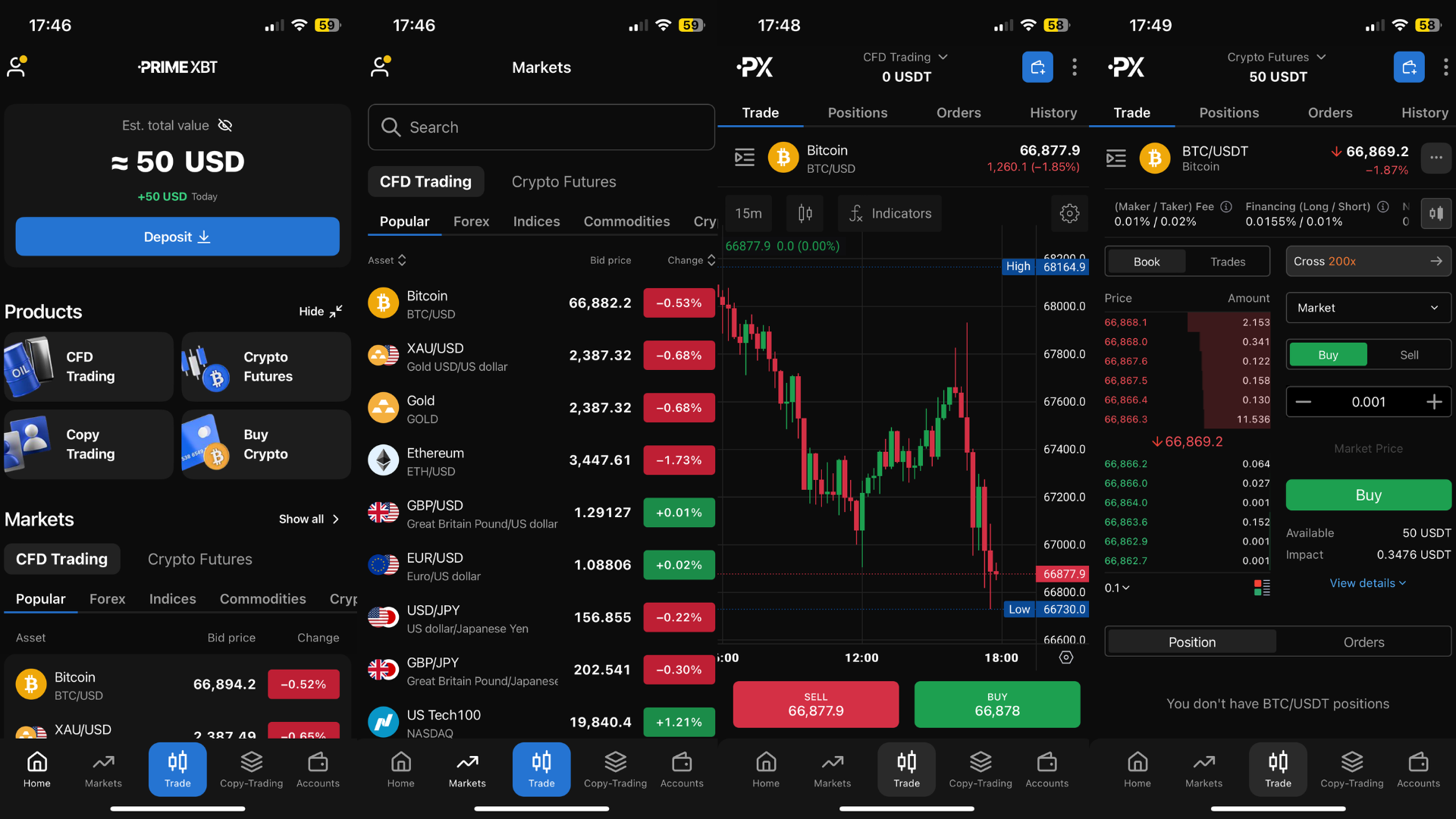The image size is (1456, 819).
Task: Select the 15m timeframe button on chart
Action: tap(752, 212)
